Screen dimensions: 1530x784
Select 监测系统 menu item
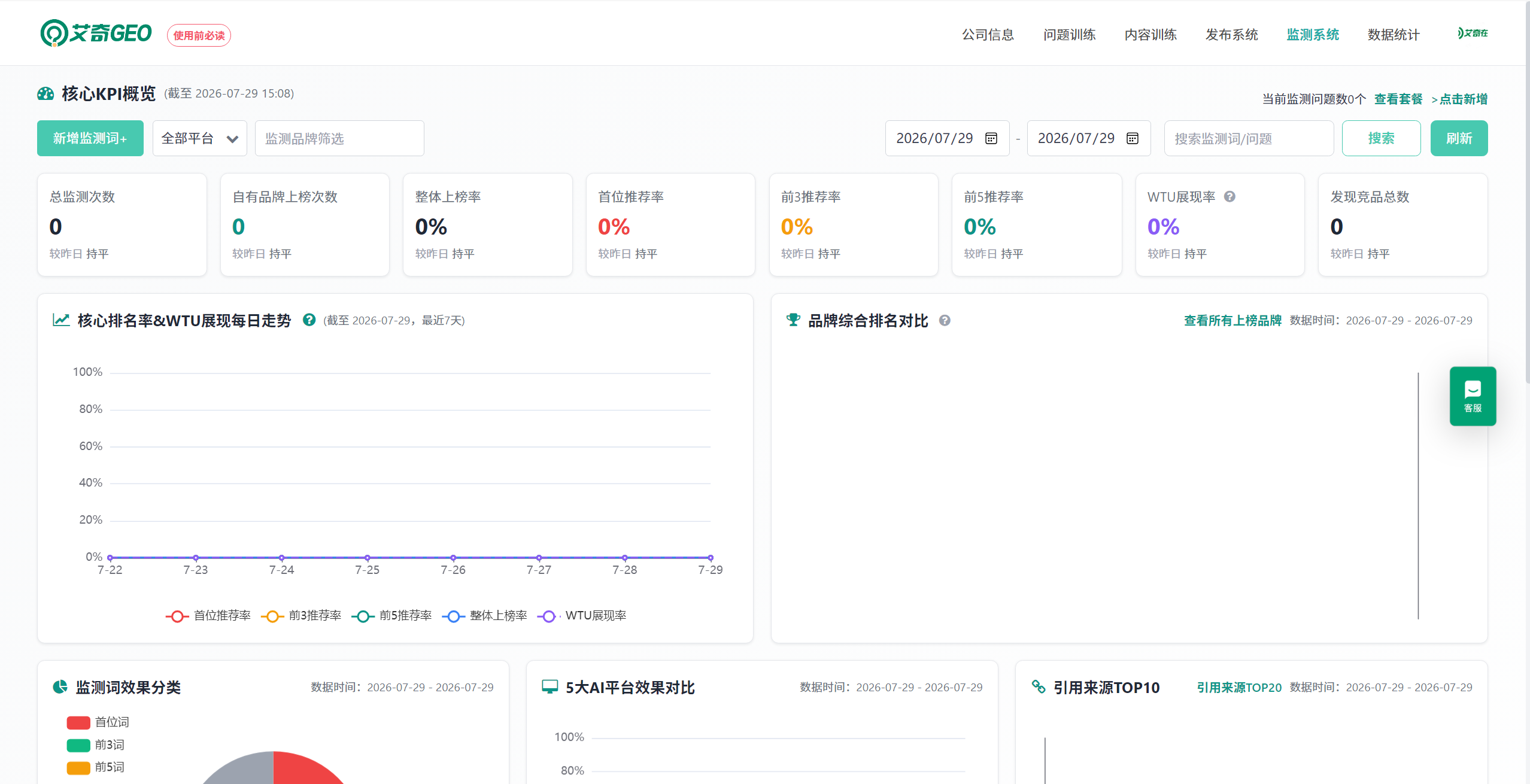point(1313,35)
